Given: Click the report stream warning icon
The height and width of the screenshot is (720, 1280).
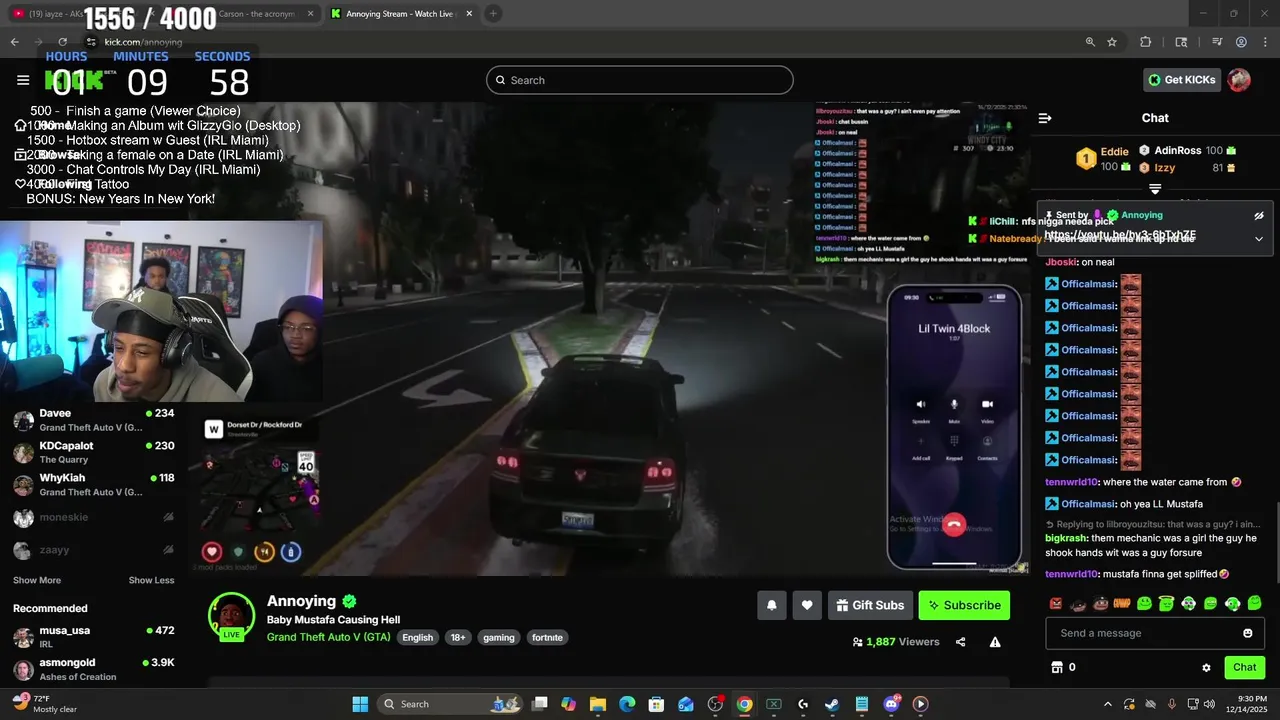Looking at the screenshot, I should tap(995, 642).
